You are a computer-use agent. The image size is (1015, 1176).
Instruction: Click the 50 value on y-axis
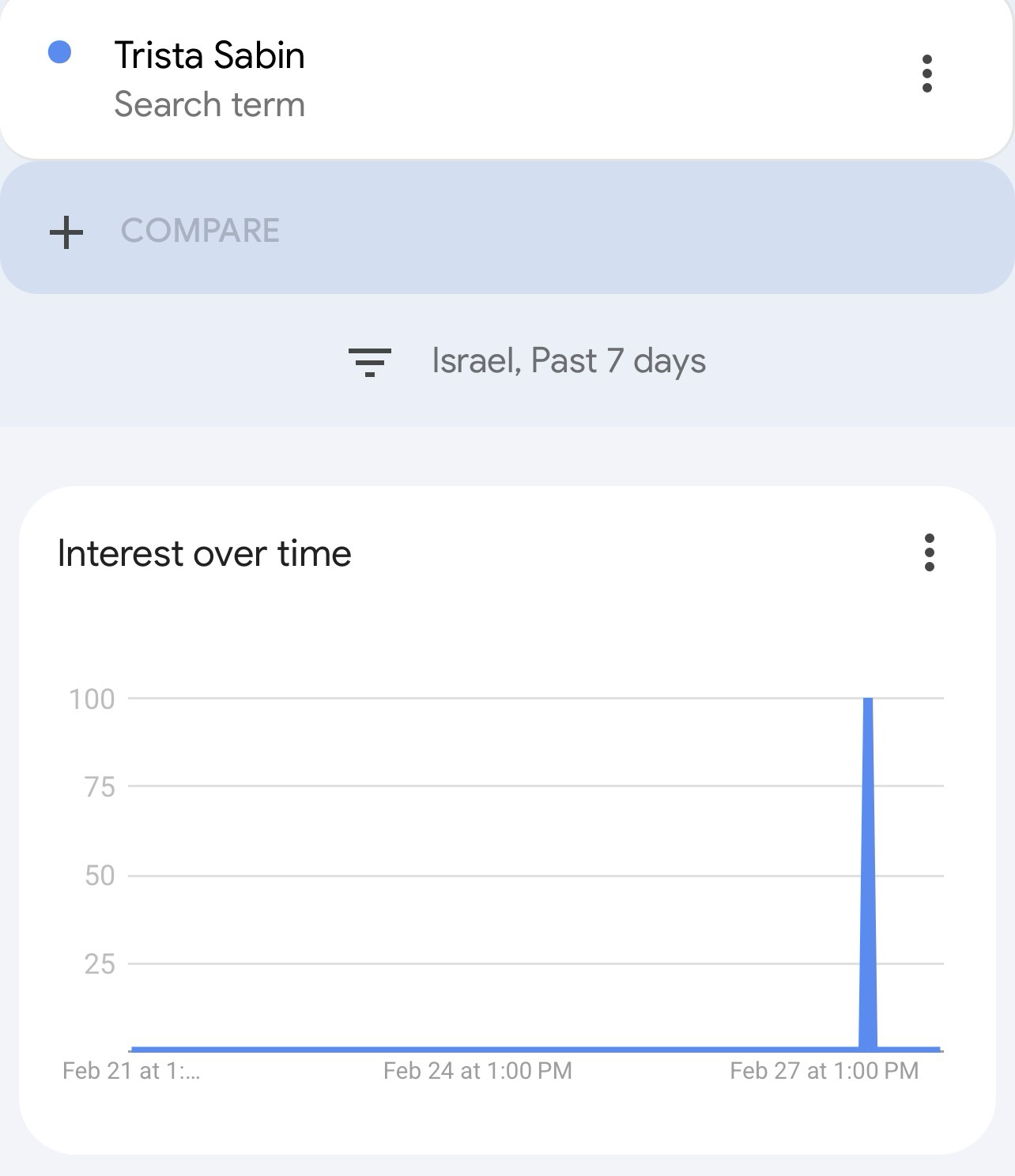[100, 876]
